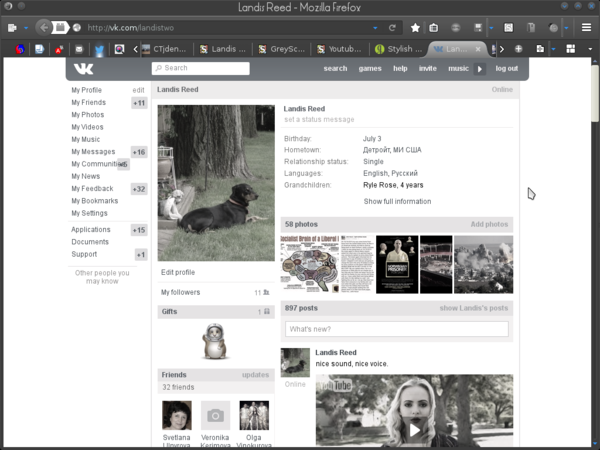Switch to the Stylish tab

pyautogui.click(x=399, y=49)
